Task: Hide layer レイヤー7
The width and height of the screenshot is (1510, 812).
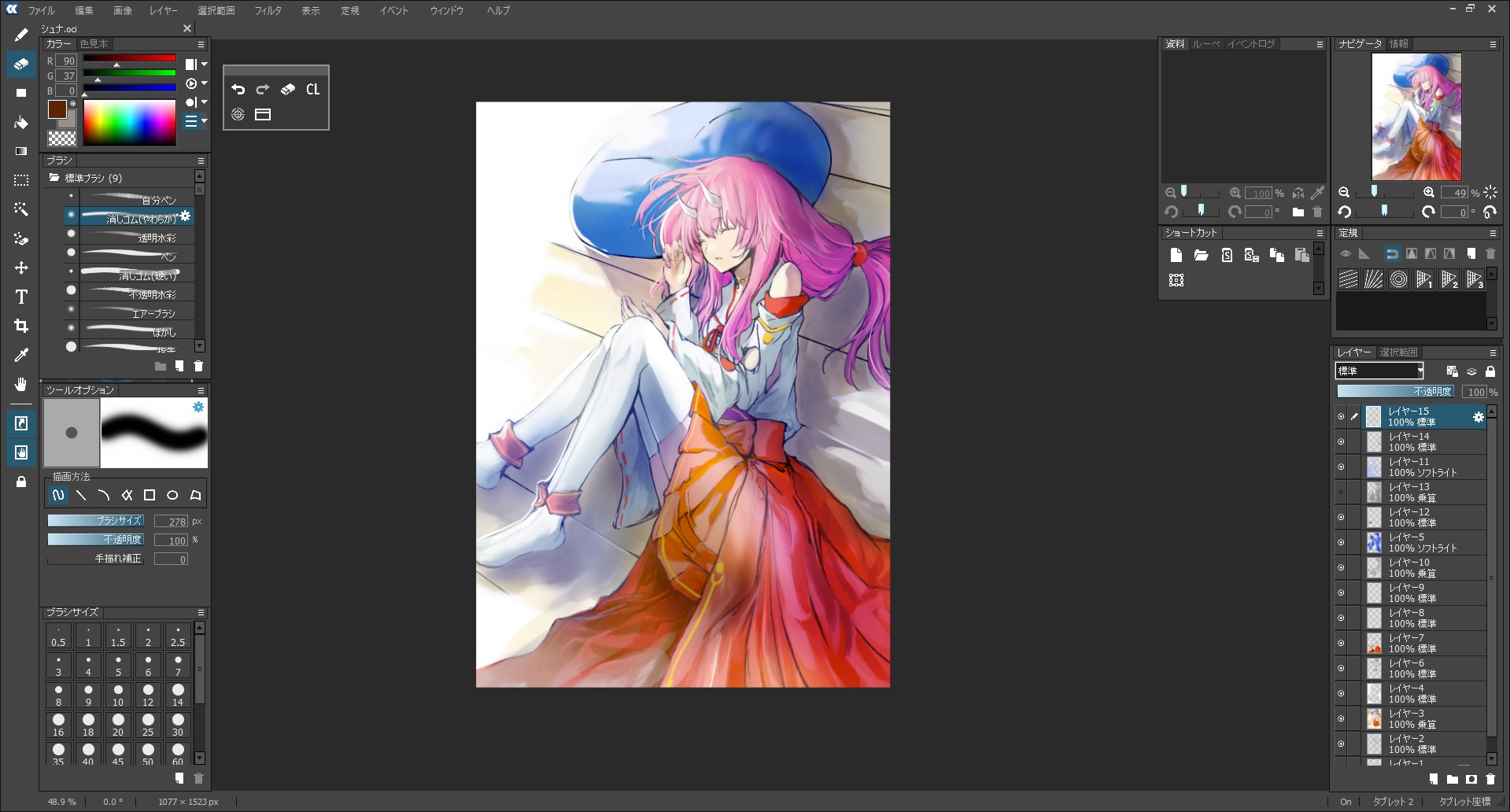Action: (1341, 644)
